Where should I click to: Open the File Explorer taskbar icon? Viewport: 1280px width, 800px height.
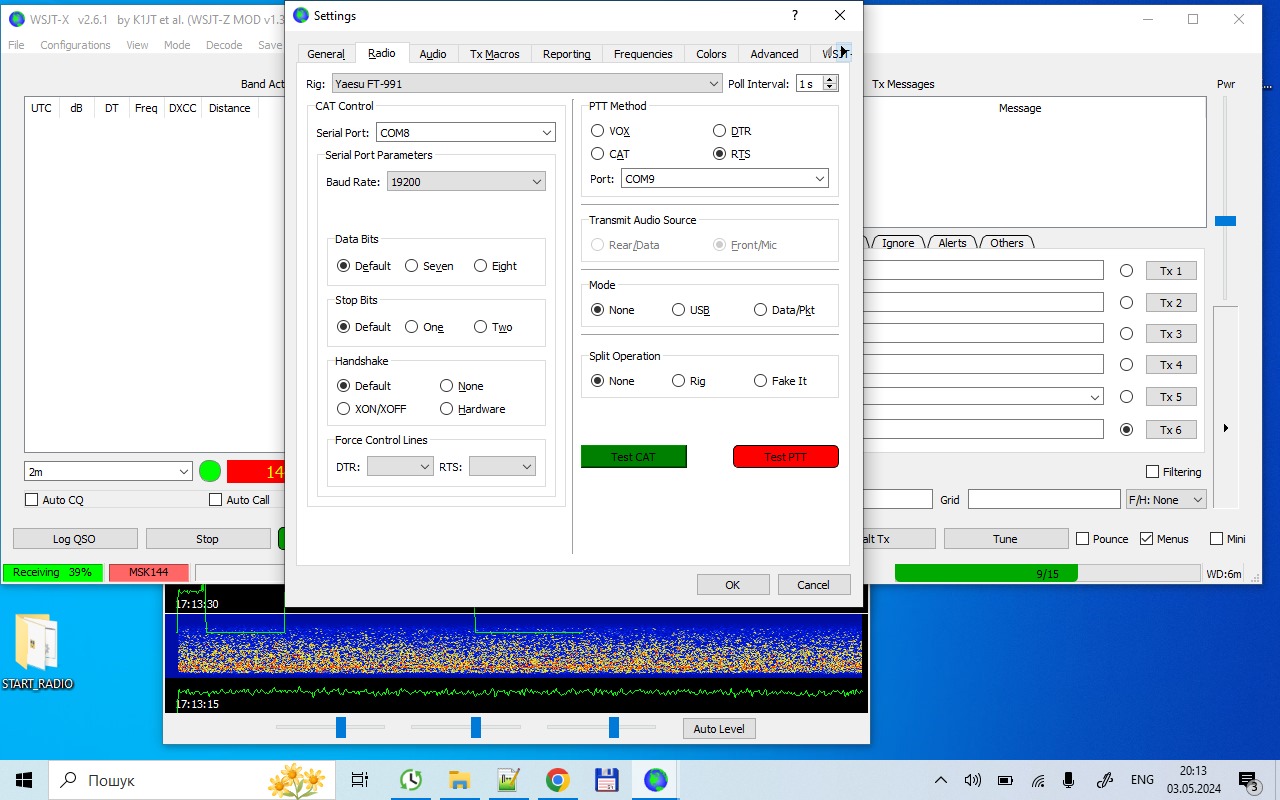coord(459,780)
